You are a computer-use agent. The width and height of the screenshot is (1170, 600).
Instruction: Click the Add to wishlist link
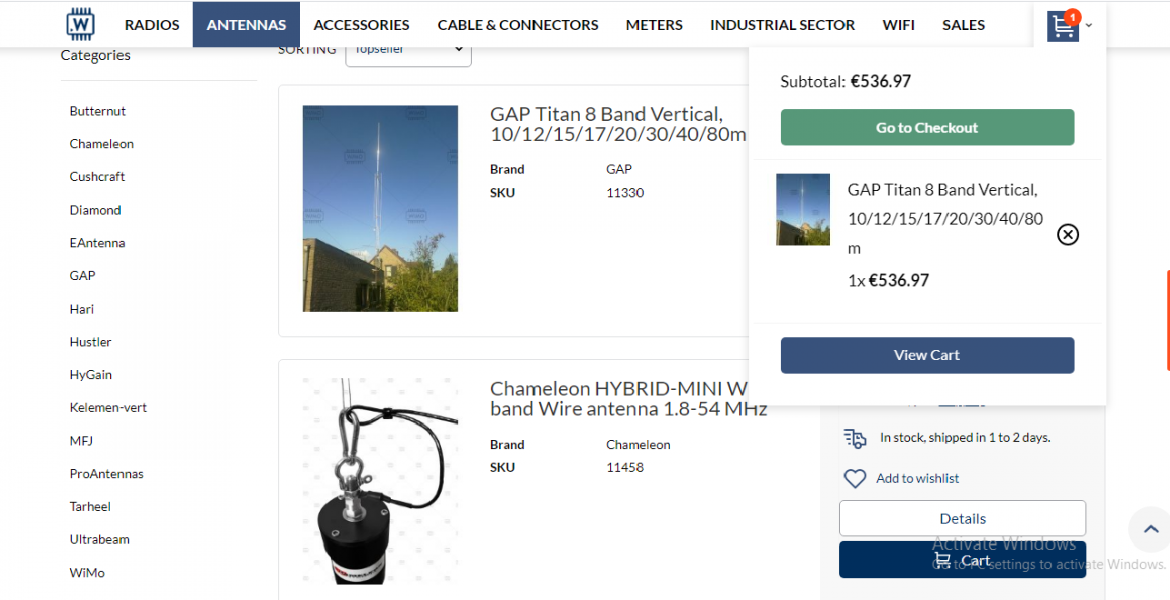pyautogui.click(x=917, y=479)
